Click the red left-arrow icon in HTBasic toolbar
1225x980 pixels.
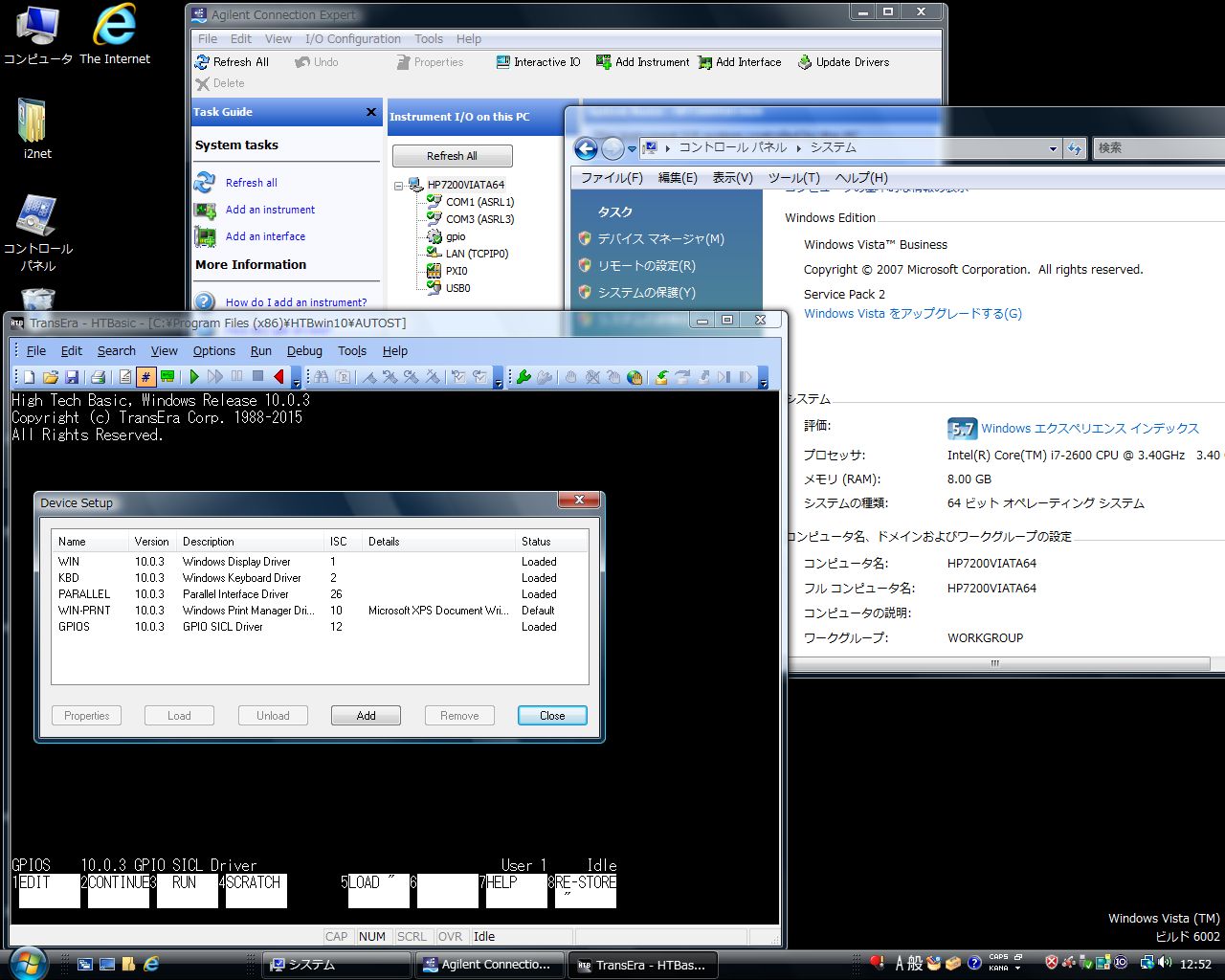[x=278, y=377]
